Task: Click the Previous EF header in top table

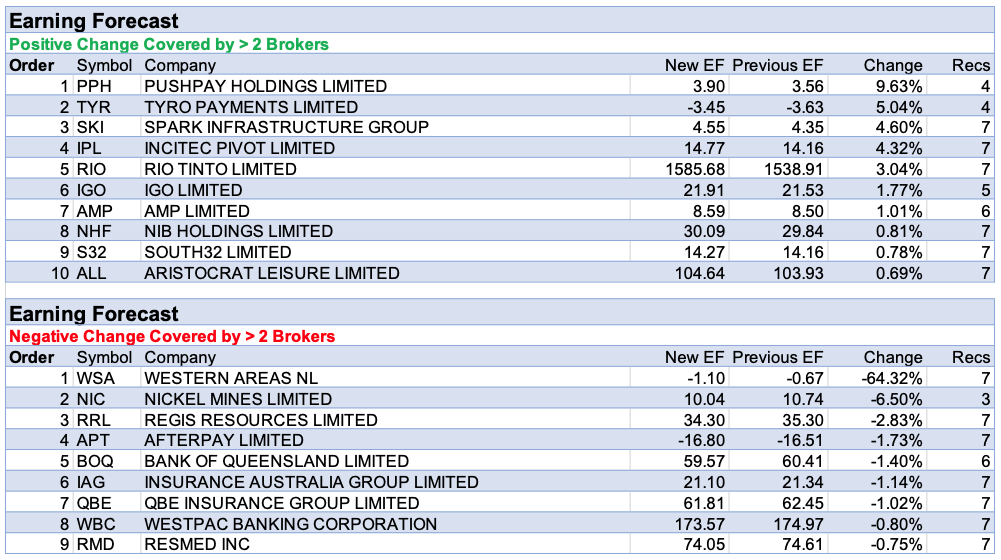Action: (778, 65)
